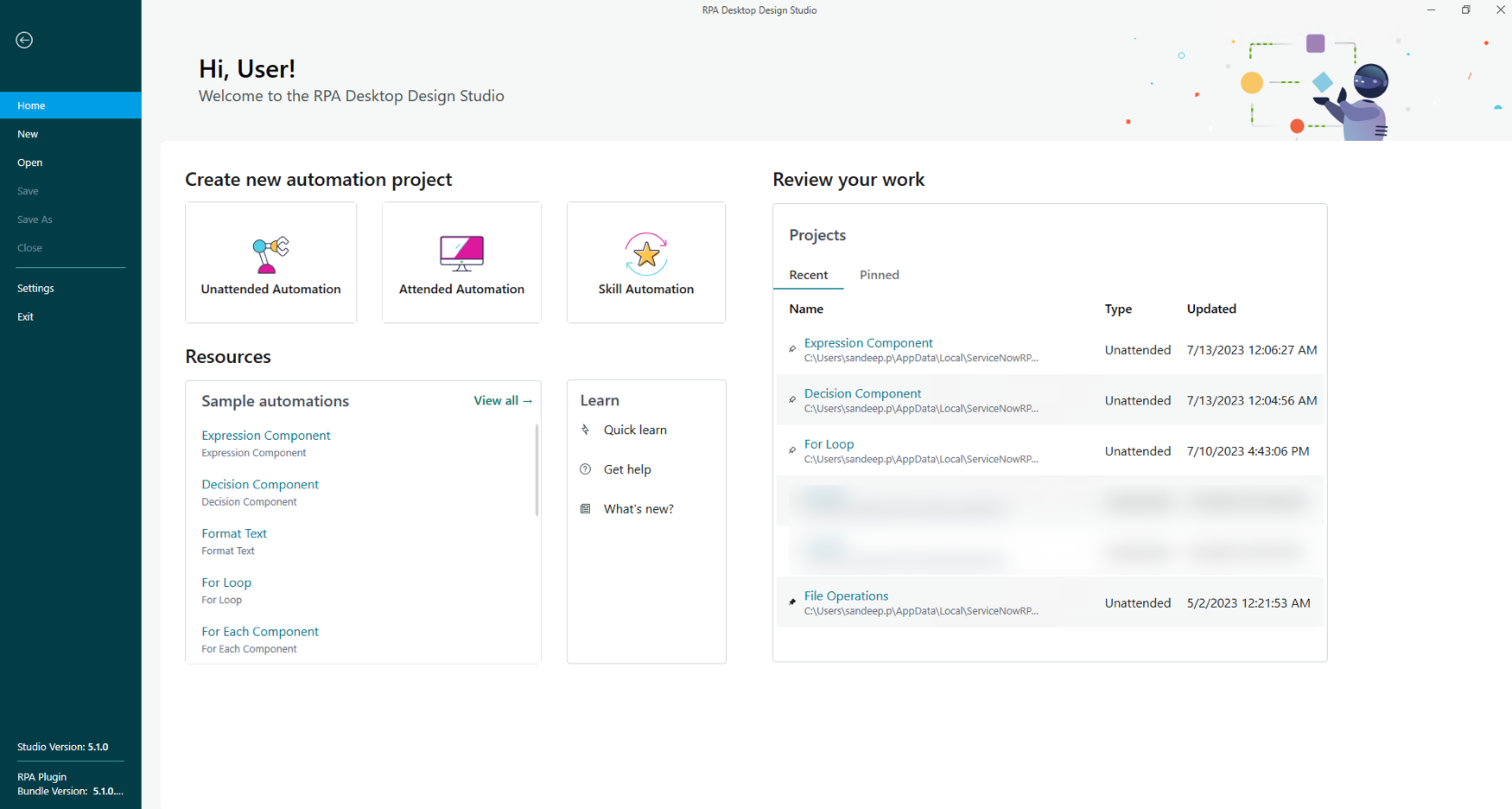
Task: Click the Updated column header
Action: coord(1211,309)
